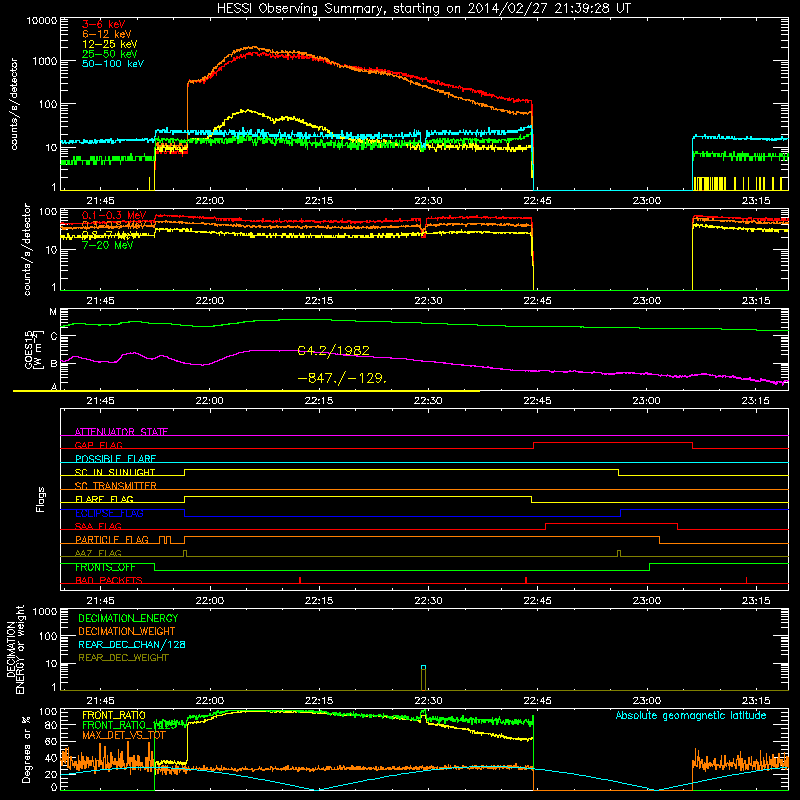Select the red '3-6 keV' legend label
800x800 pixels.
coord(103,24)
